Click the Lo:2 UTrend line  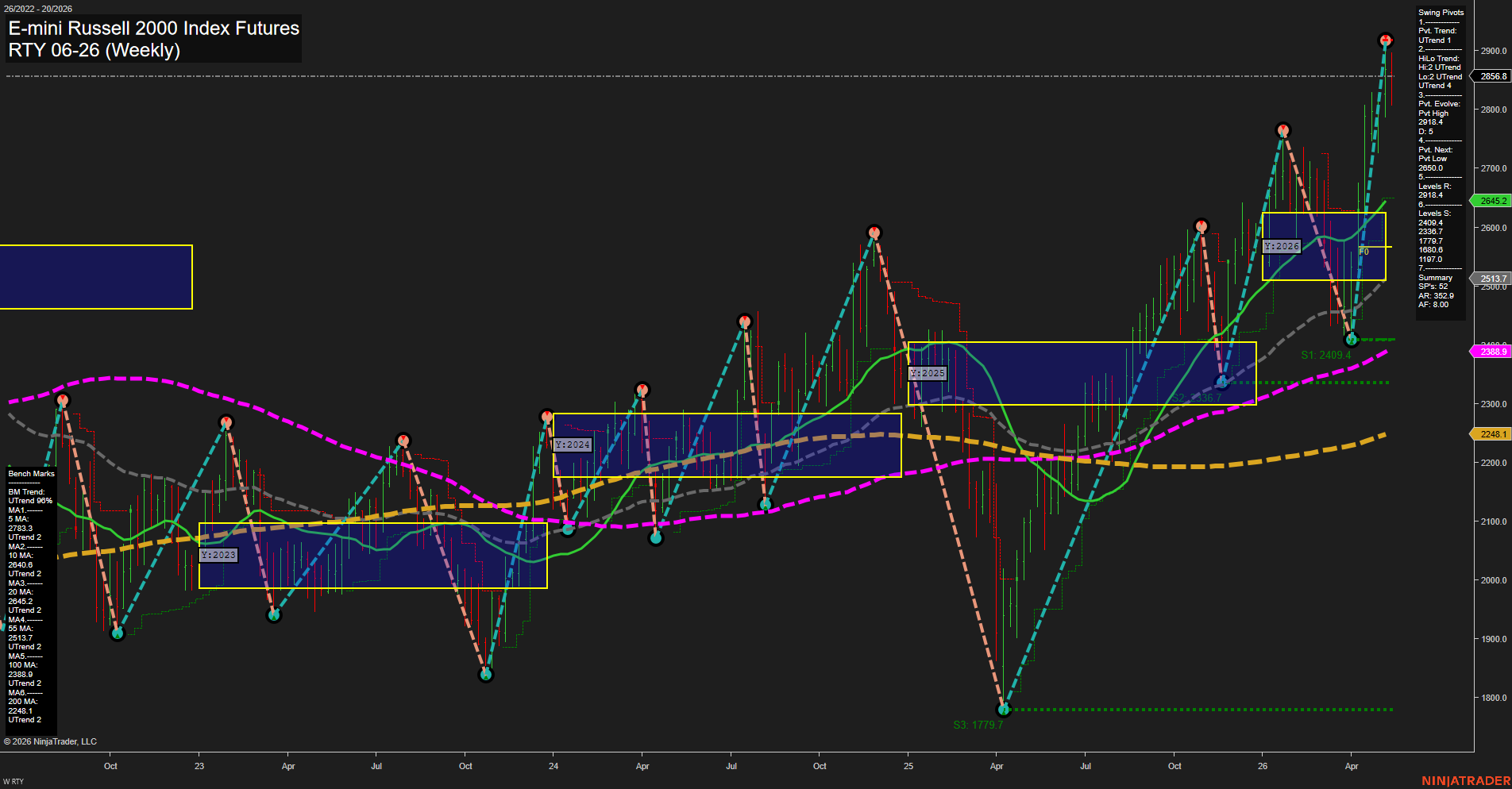[x=1440, y=76]
